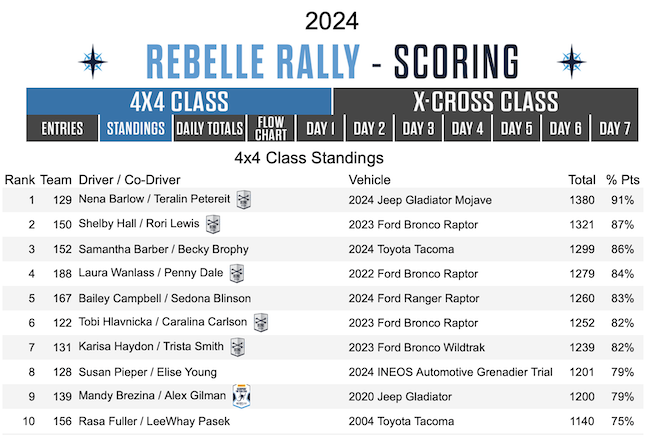Viewport: 650px width, 435px height.
Task: Click badge icon beside Tobi Hlavnicka / Caralina Carlson
Action: coord(261,323)
